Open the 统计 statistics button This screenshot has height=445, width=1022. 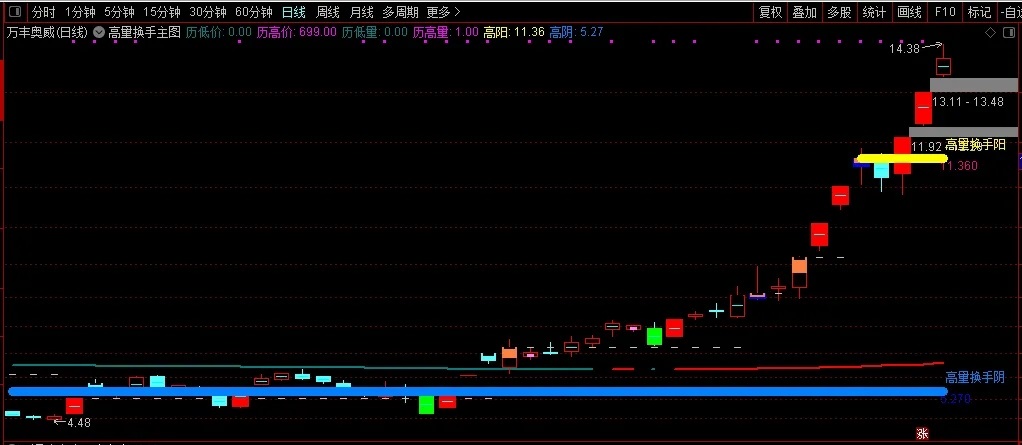coord(874,12)
